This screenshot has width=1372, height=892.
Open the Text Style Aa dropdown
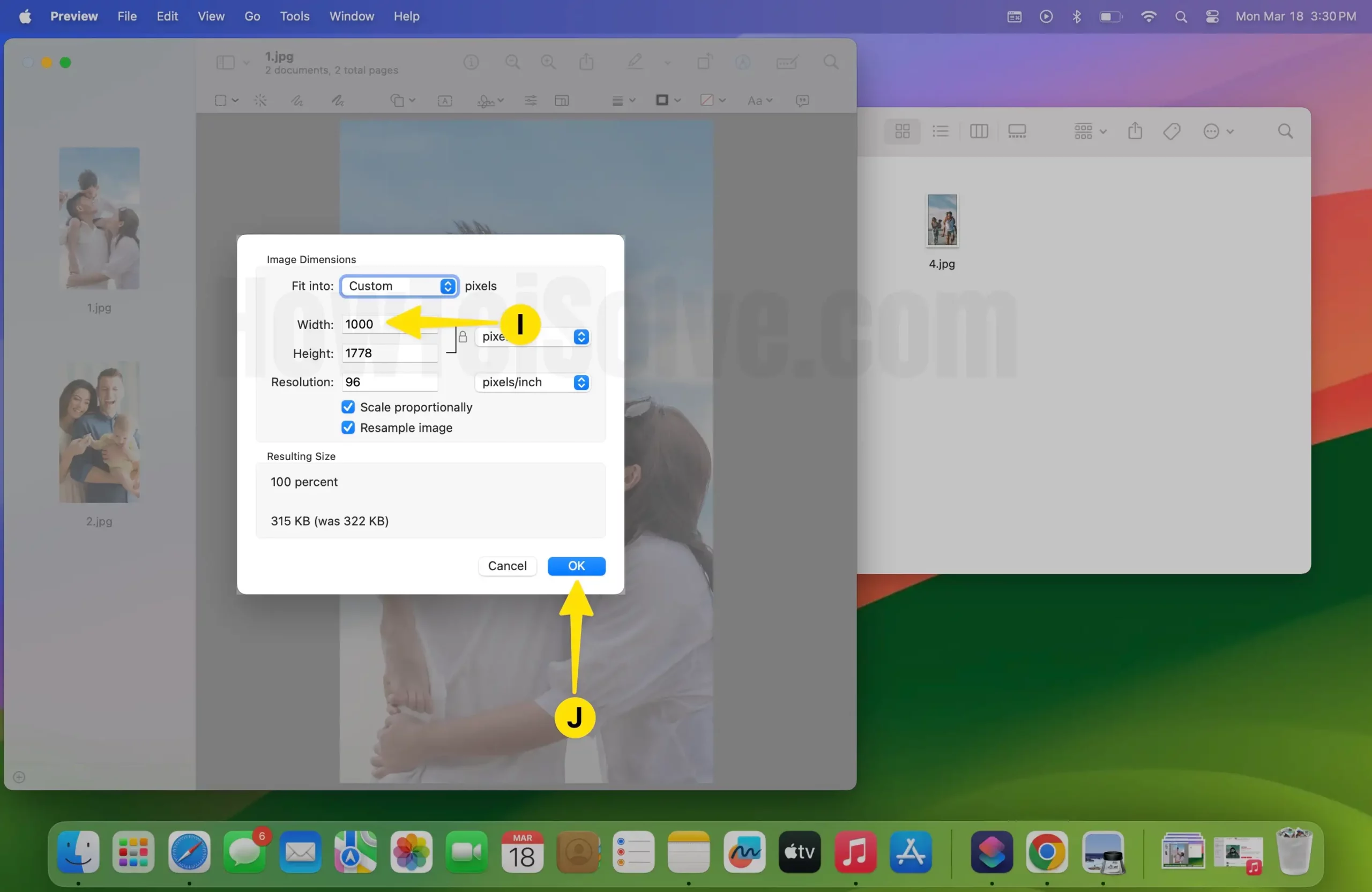point(759,100)
